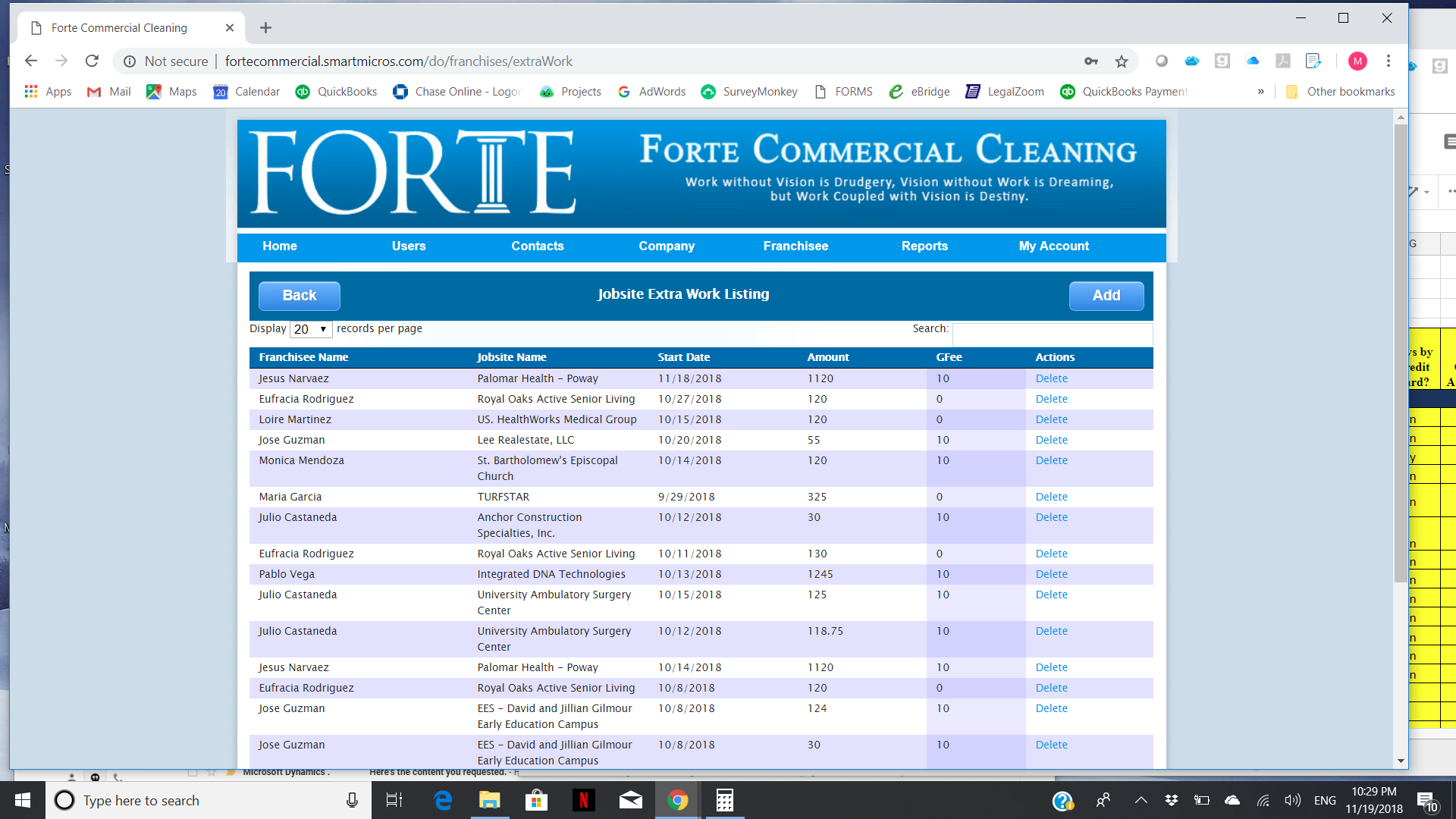Open the profile avatar M icon
The width and height of the screenshot is (1456, 819).
[x=1357, y=61]
